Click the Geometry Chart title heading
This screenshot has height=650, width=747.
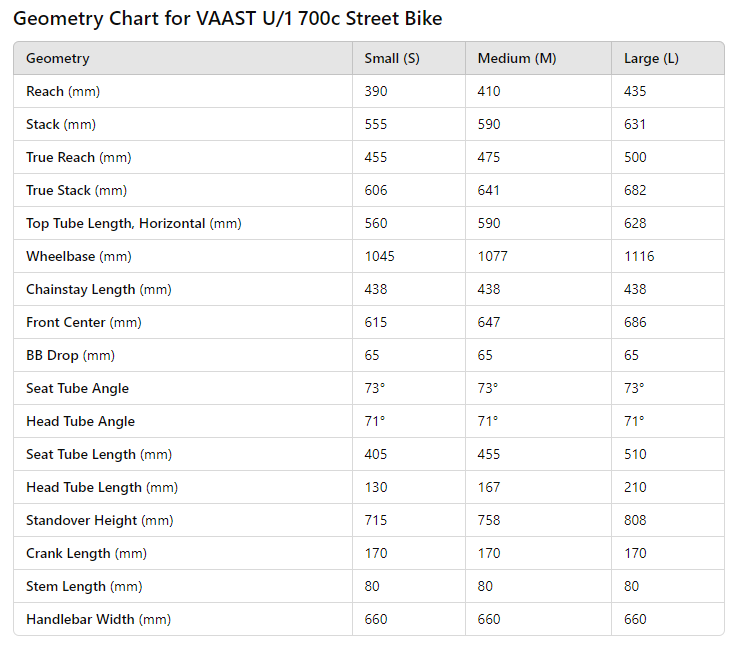pyautogui.click(x=228, y=19)
